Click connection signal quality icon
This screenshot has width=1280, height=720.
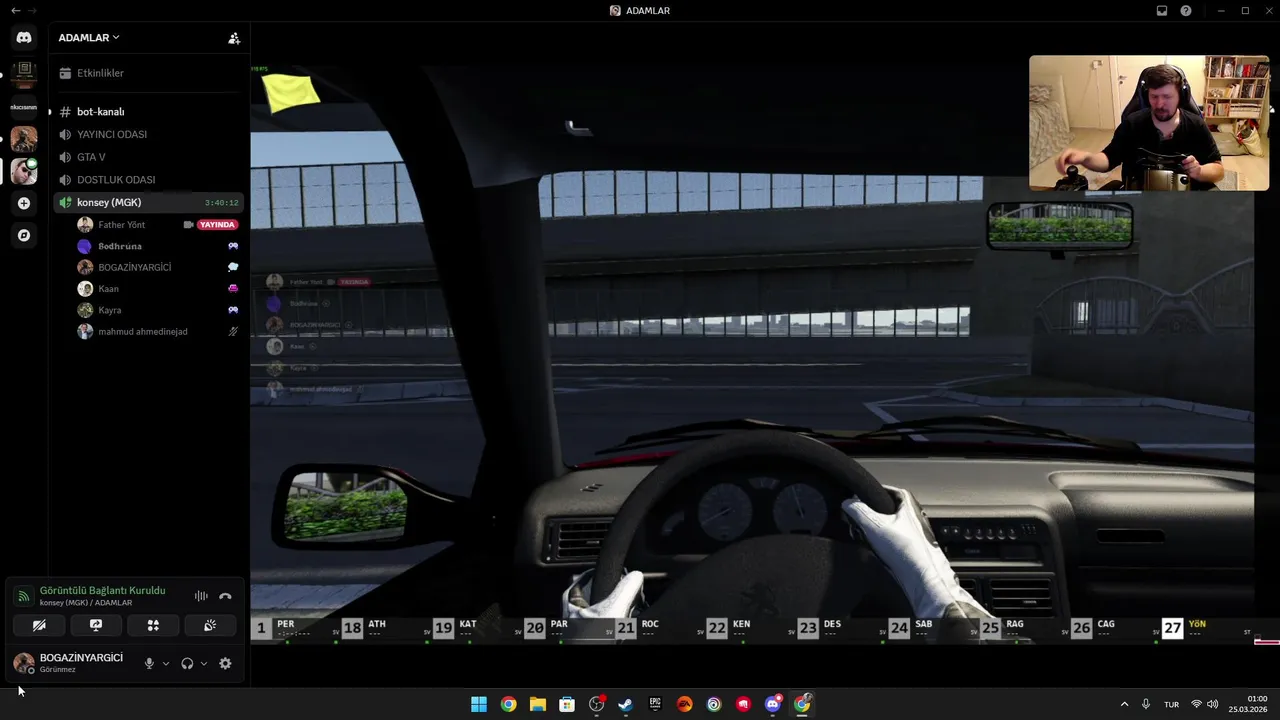point(23,596)
